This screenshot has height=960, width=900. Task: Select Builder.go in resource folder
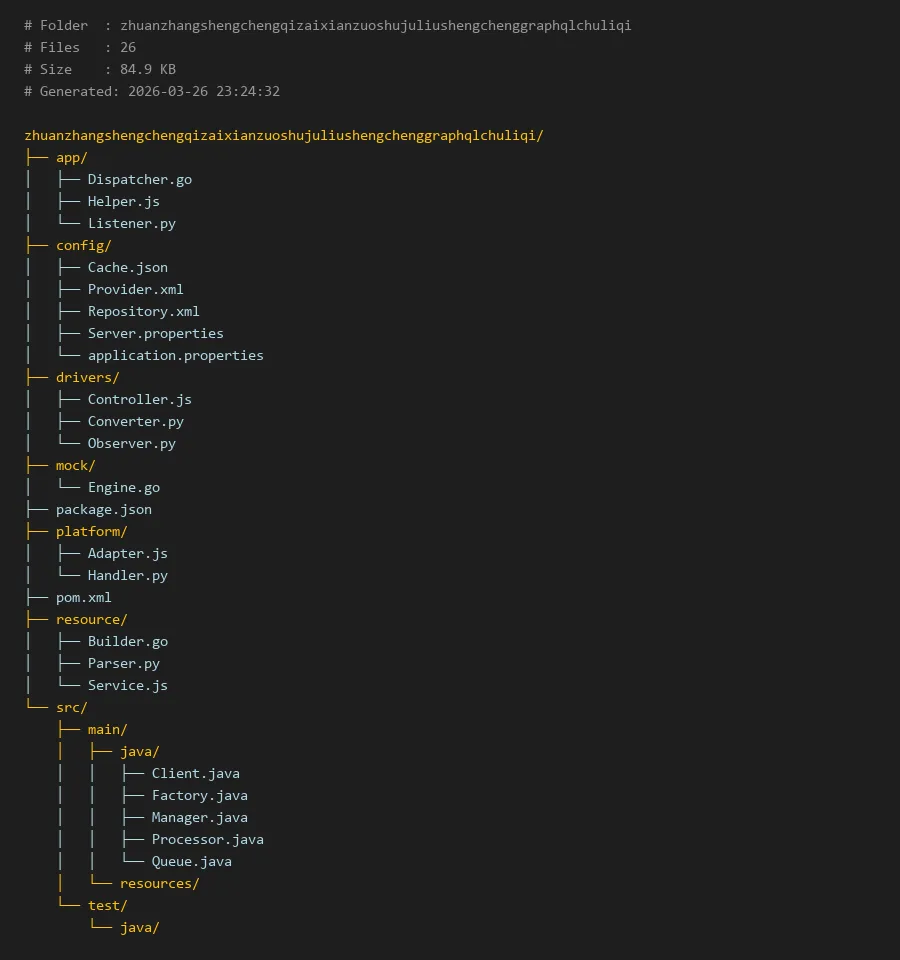pos(127,642)
